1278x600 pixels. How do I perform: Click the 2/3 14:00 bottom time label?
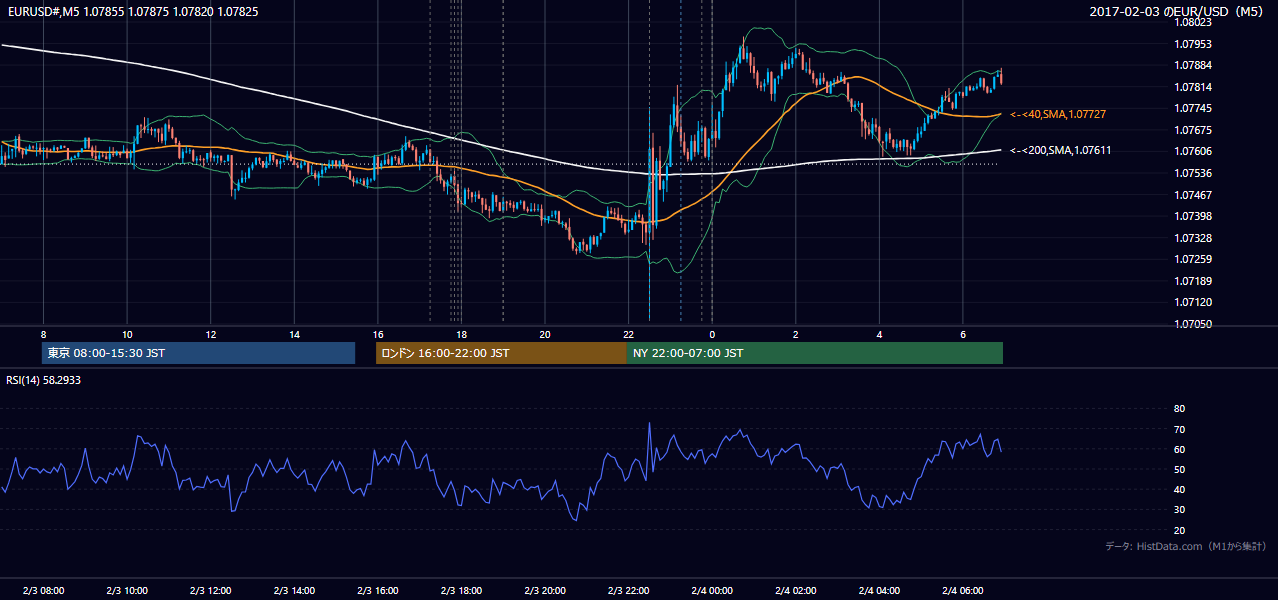(x=294, y=591)
